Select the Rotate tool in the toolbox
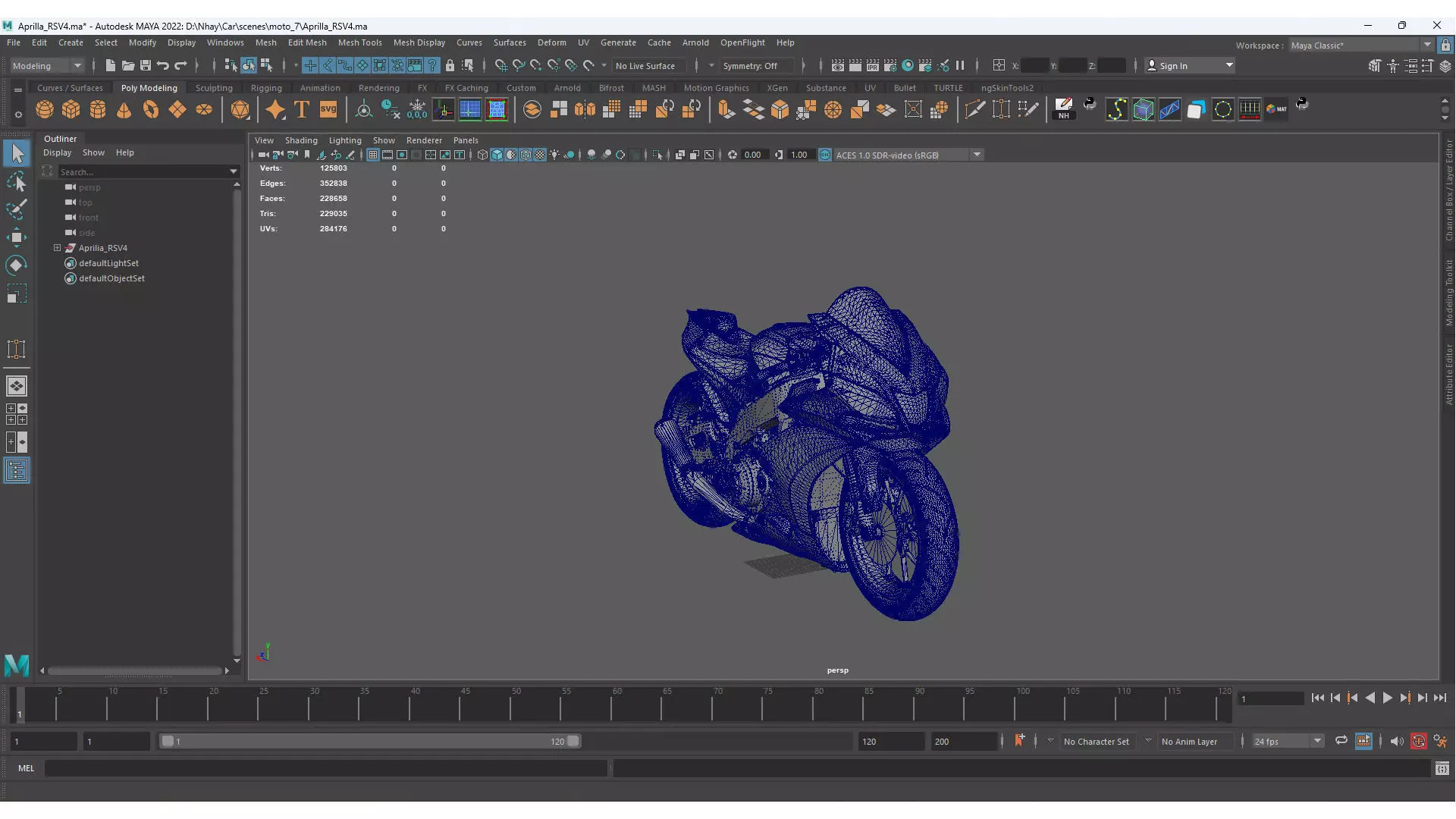 (x=17, y=265)
